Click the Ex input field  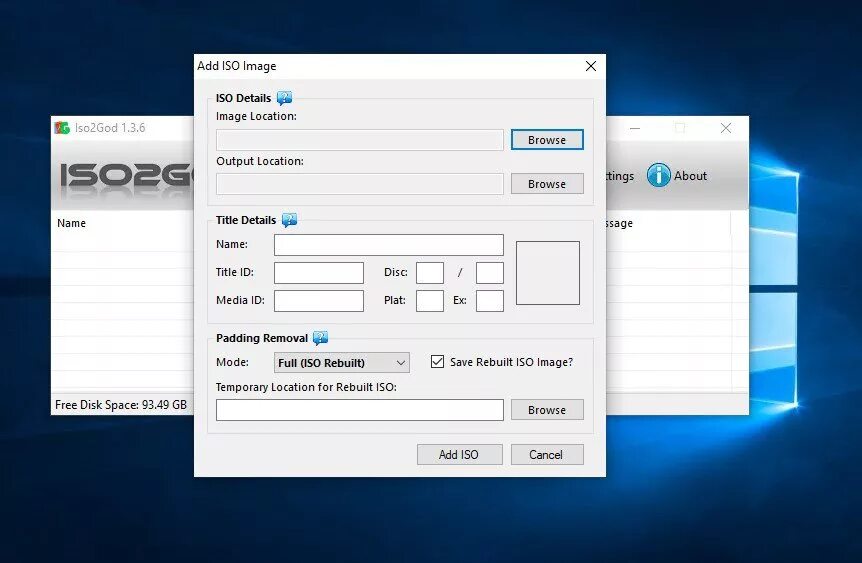coord(490,301)
